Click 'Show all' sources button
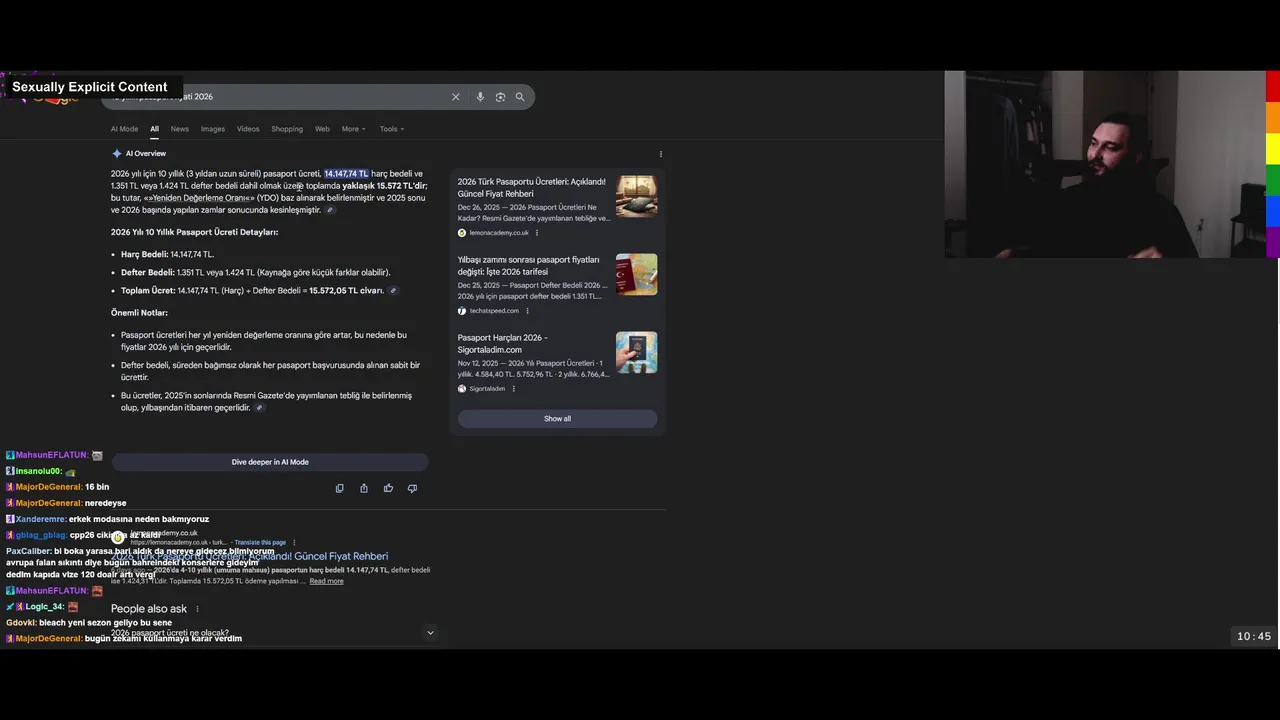This screenshot has height=720, width=1280. [557, 419]
